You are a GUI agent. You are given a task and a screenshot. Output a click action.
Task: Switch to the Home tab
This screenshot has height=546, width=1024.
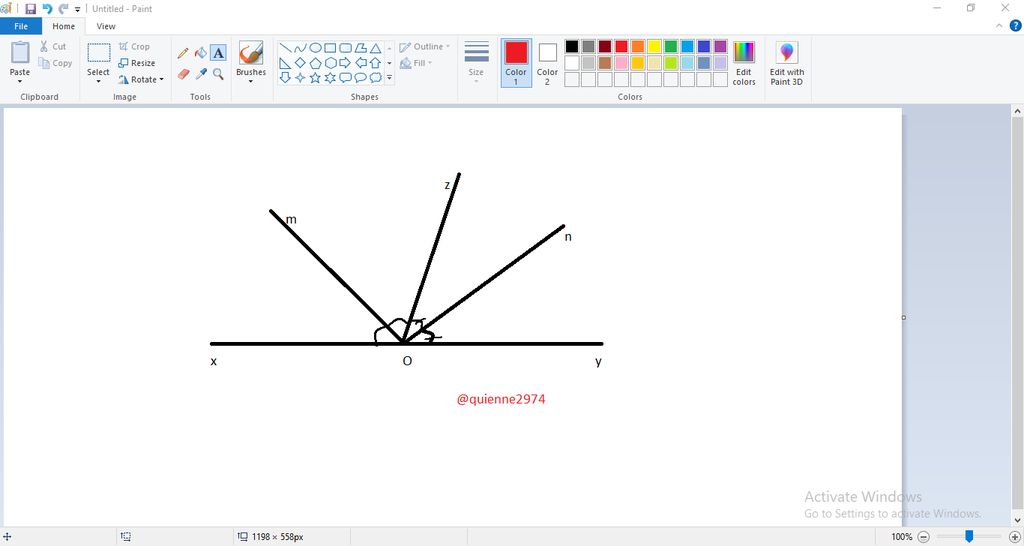tap(63, 26)
